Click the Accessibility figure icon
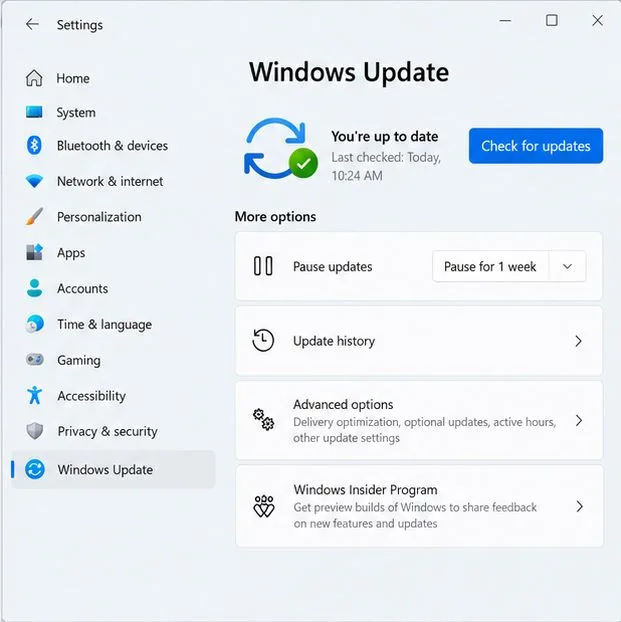This screenshot has height=622, width=621. (35, 395)
